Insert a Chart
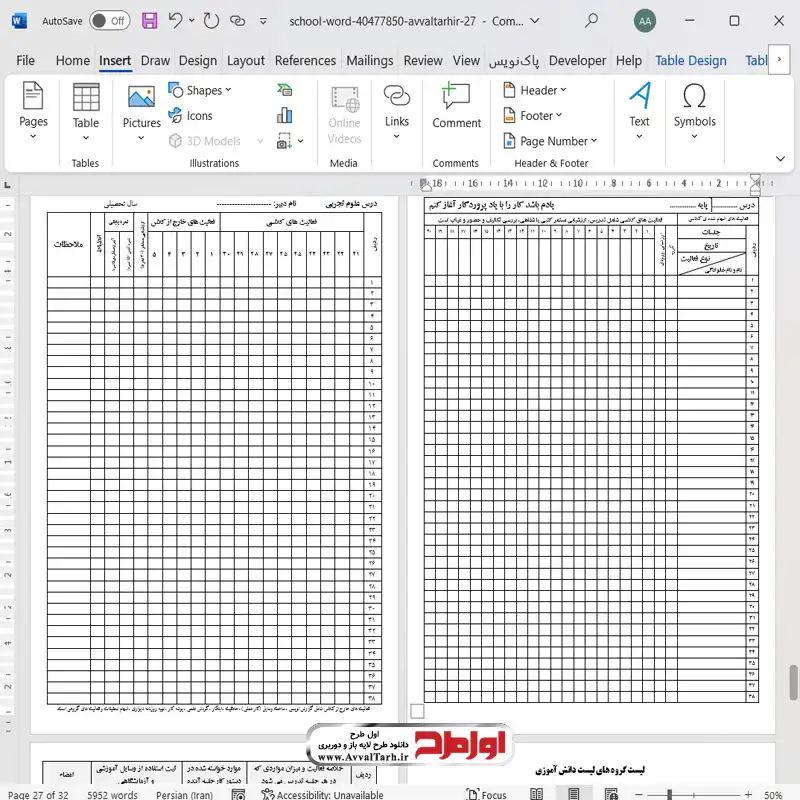 [x=285, y=116]
